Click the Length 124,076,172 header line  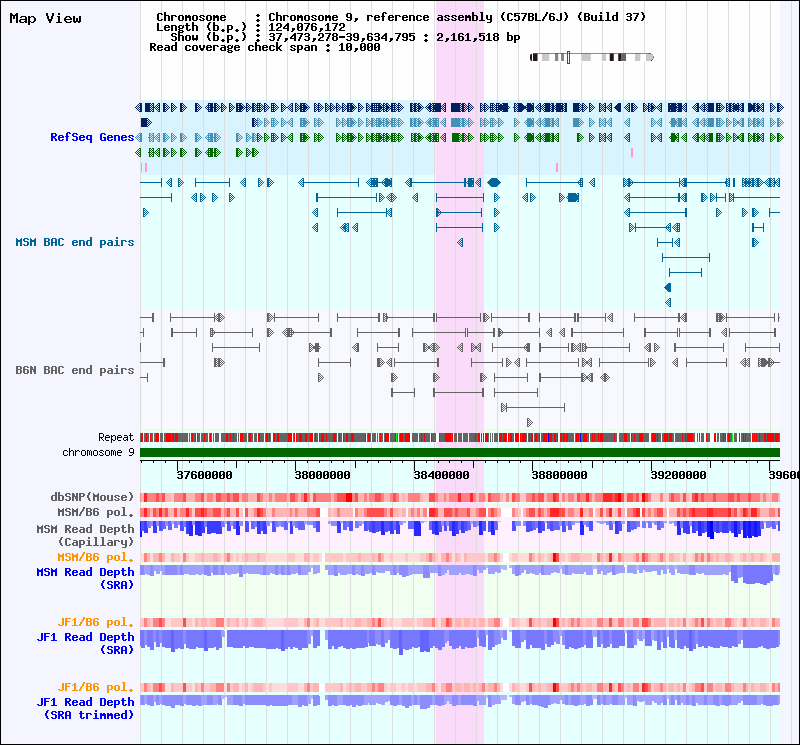pos(251,27)
